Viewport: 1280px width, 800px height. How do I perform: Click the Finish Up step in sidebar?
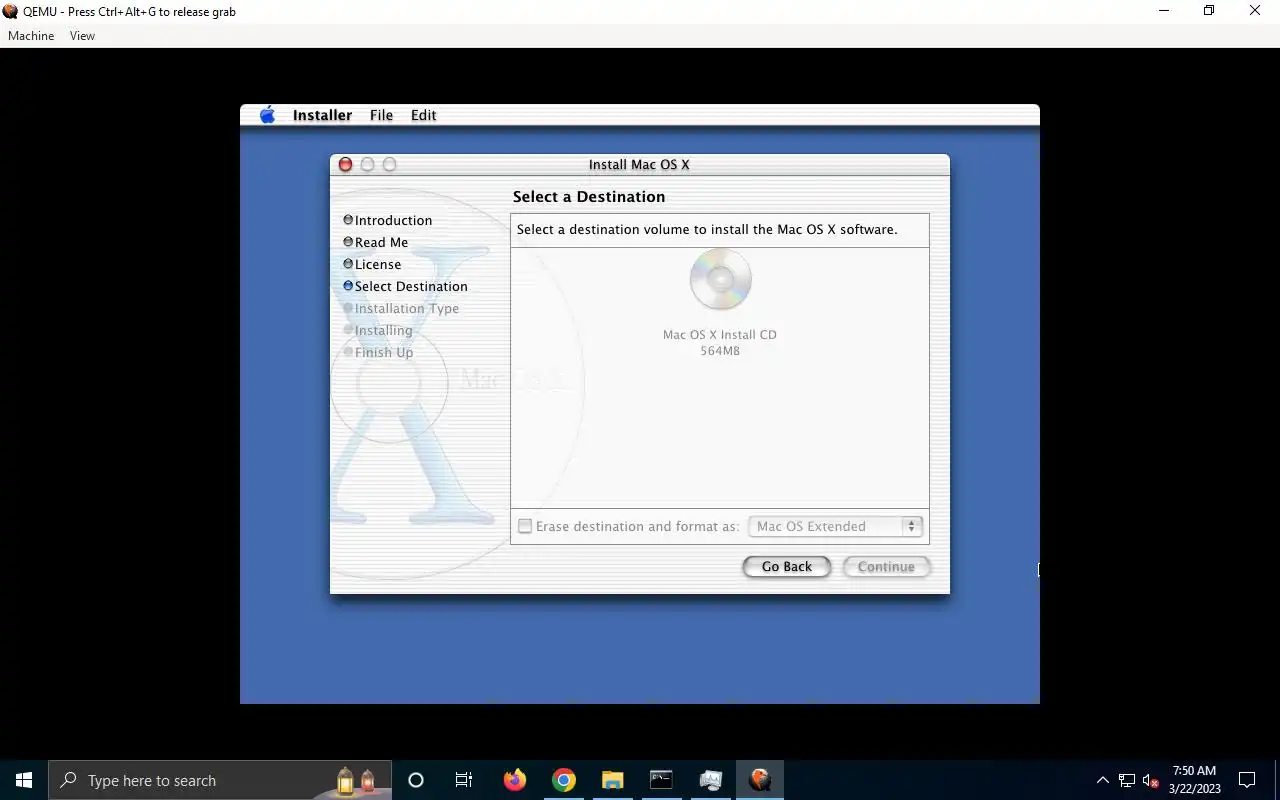point(378,352)
